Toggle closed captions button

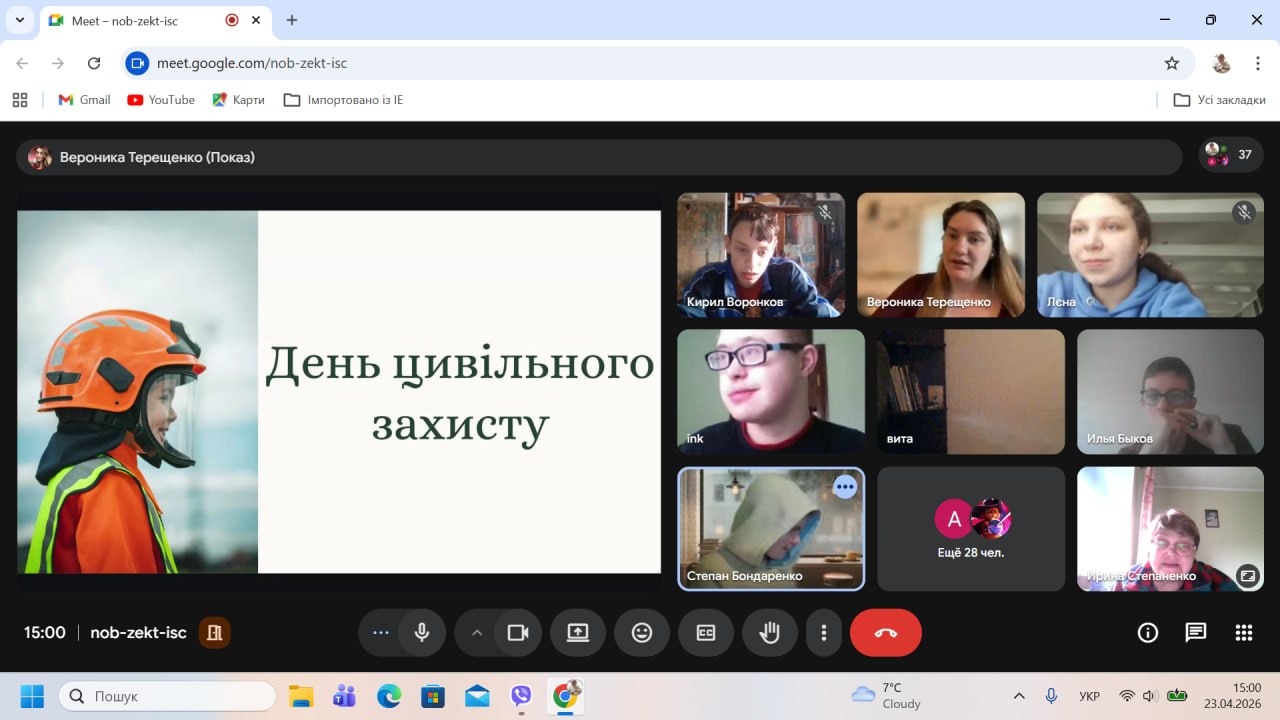(x=706, y=633)
